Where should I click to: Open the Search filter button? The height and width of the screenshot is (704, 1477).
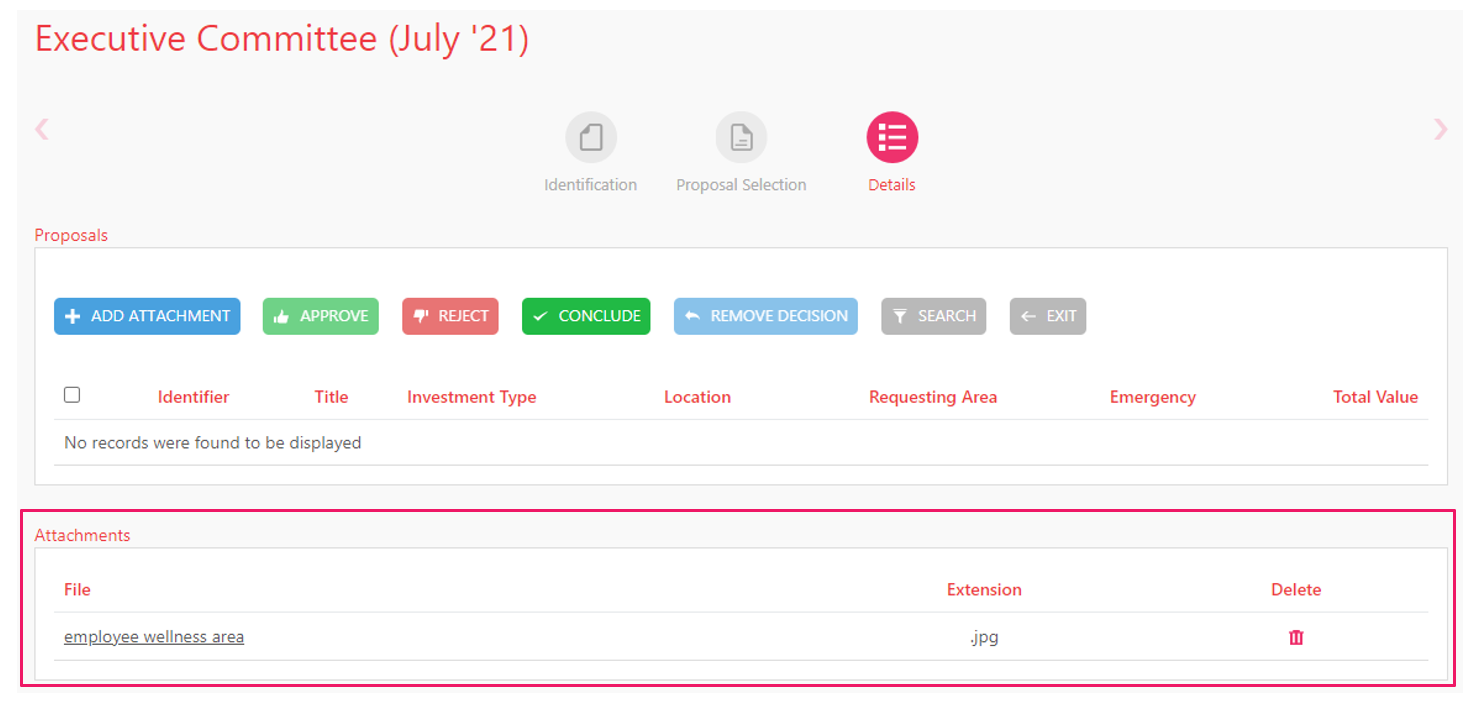pos(934,316)
